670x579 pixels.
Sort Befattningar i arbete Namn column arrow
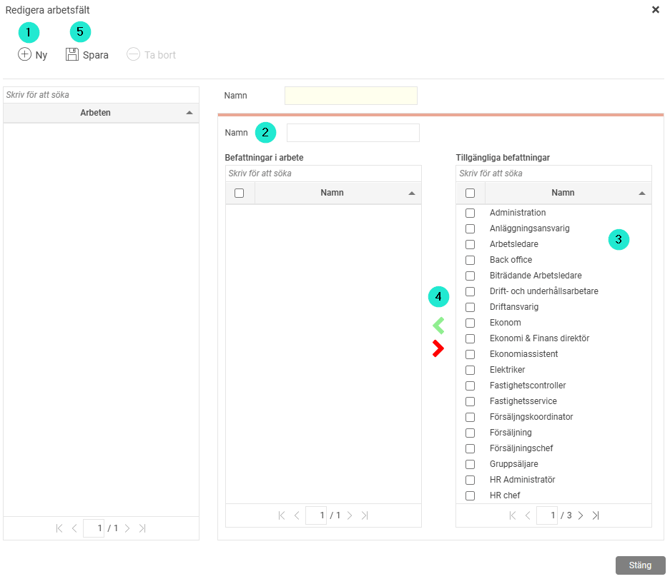pos(411,193)
